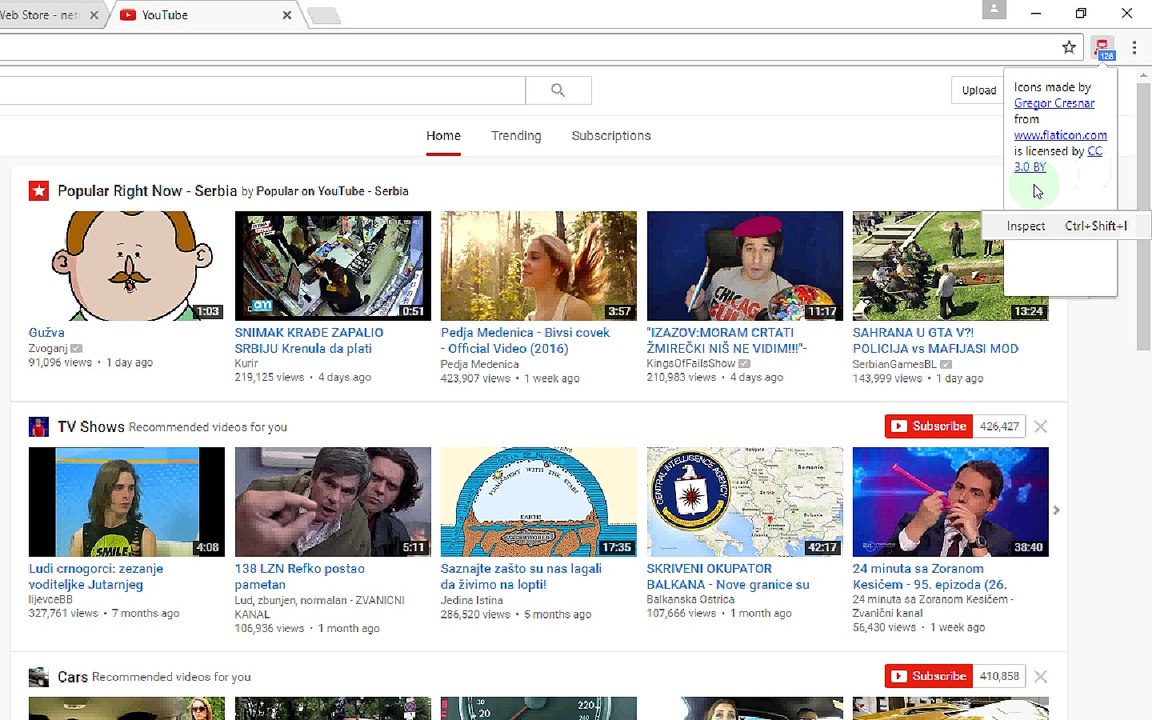
Task: Open the Gužva video thumbnail
Action: coord(126,266)
